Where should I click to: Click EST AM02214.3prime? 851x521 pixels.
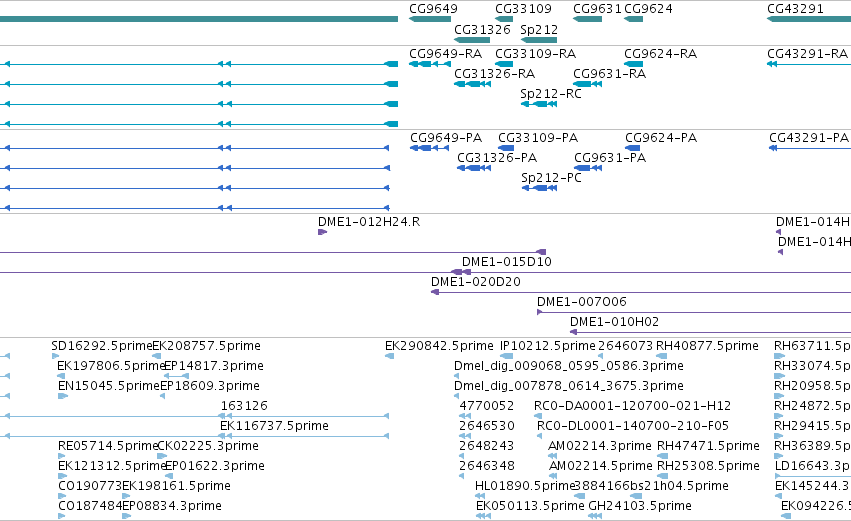pos(599,446)
